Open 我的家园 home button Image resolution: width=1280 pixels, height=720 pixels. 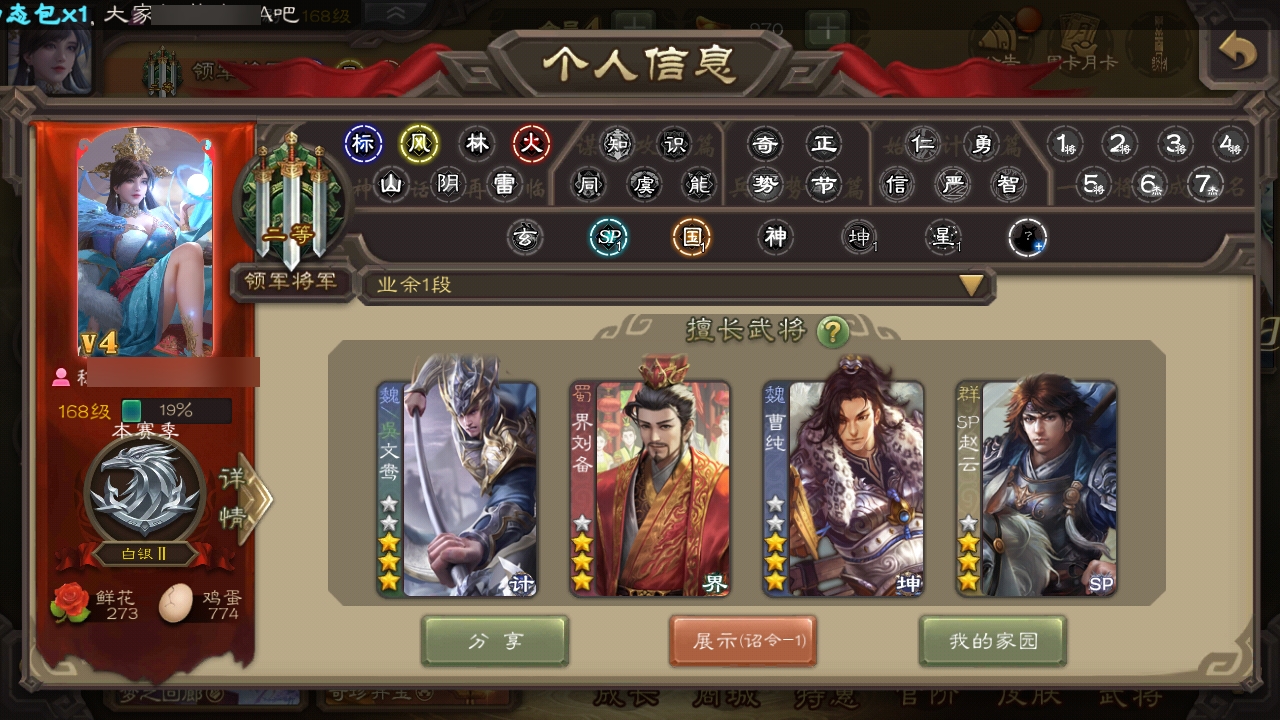click(993, 641)
